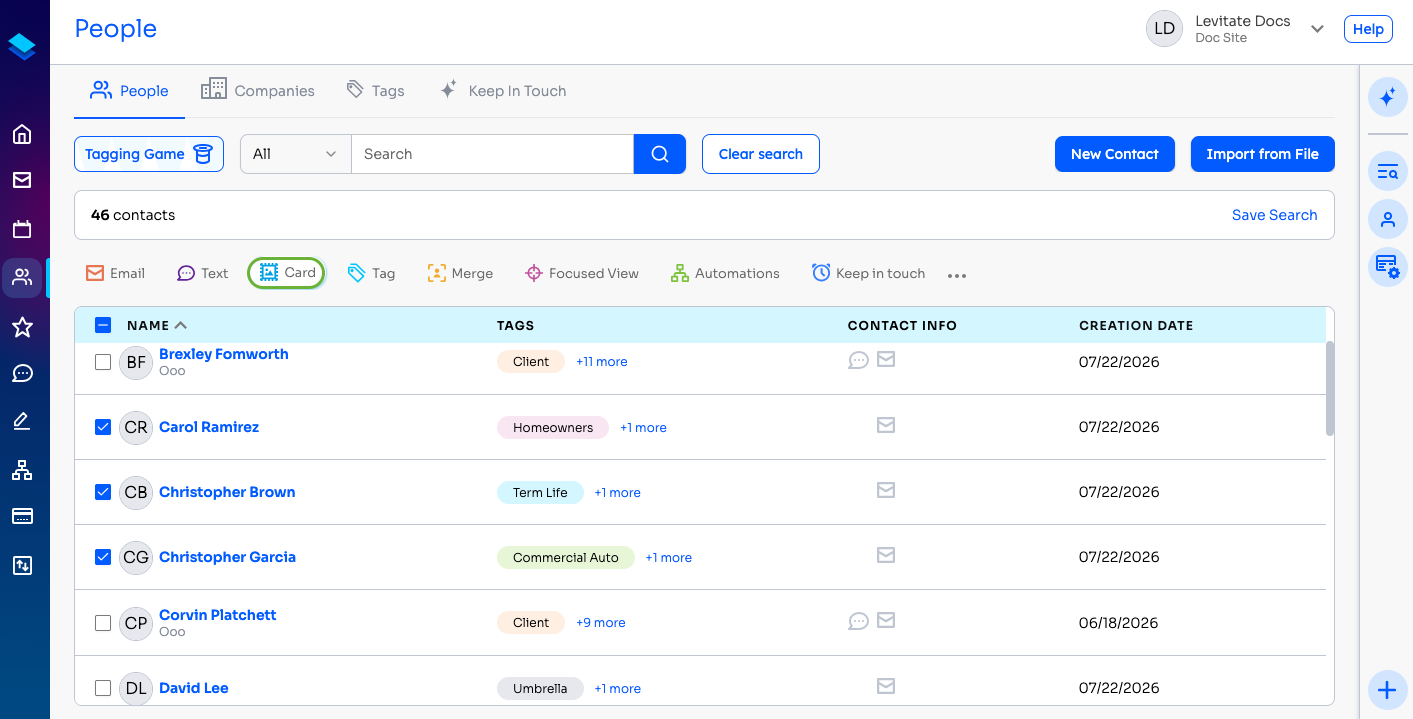
Task: Open the mail icon in left sidebar
Action: pos(22,180)
